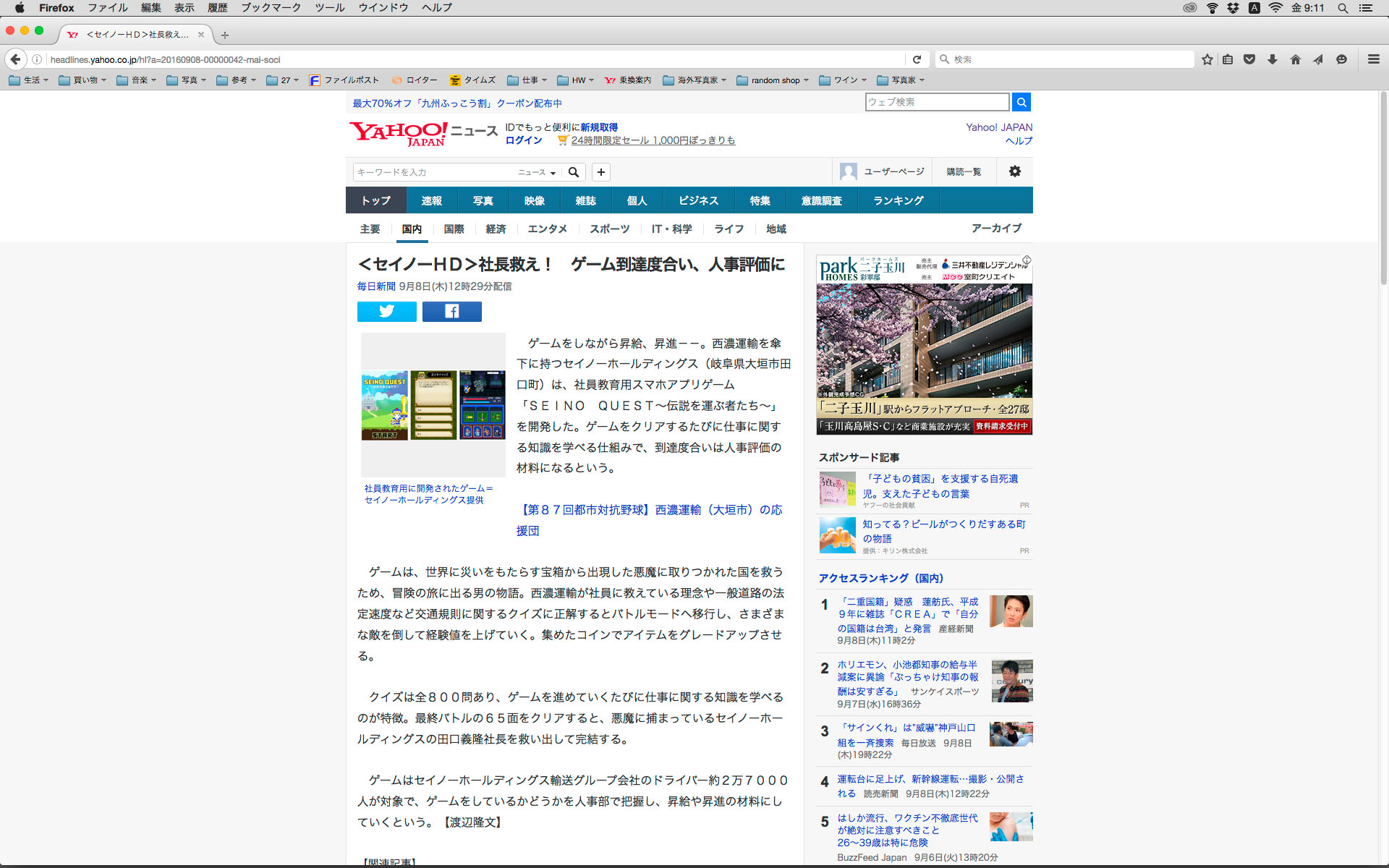The width and height of the screenshot is (1389, 868).
Task: Click the bookmark star icon
Action: [1207, 59]
